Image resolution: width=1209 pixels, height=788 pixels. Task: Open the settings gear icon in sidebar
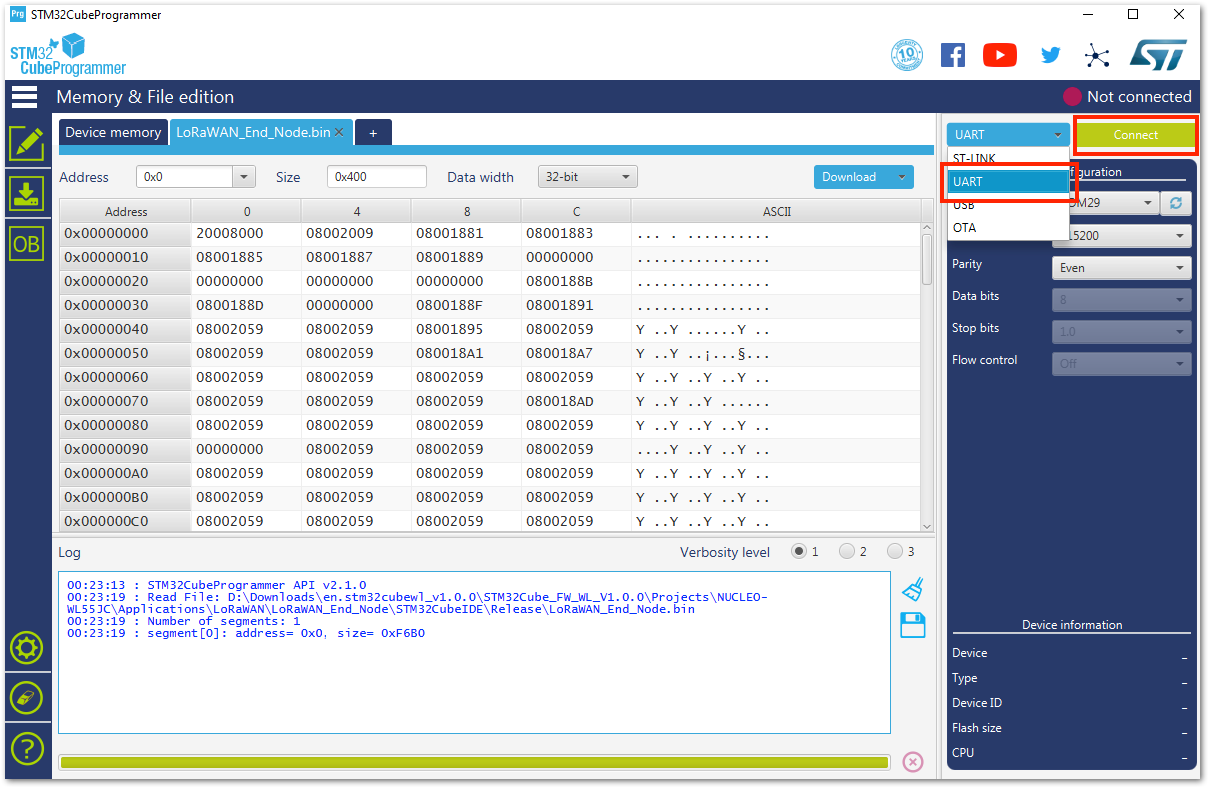pyautogui.click(x=26, y=649)
